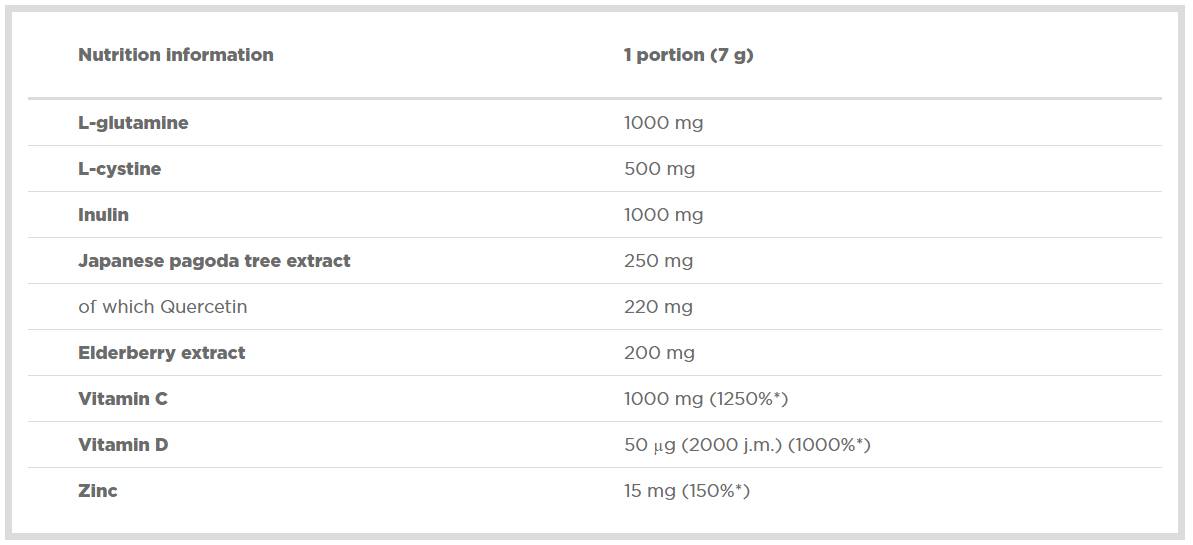1193x545 pixels.
Task: Select the 220 mg Quercetin value
Action: pos(658,307)
